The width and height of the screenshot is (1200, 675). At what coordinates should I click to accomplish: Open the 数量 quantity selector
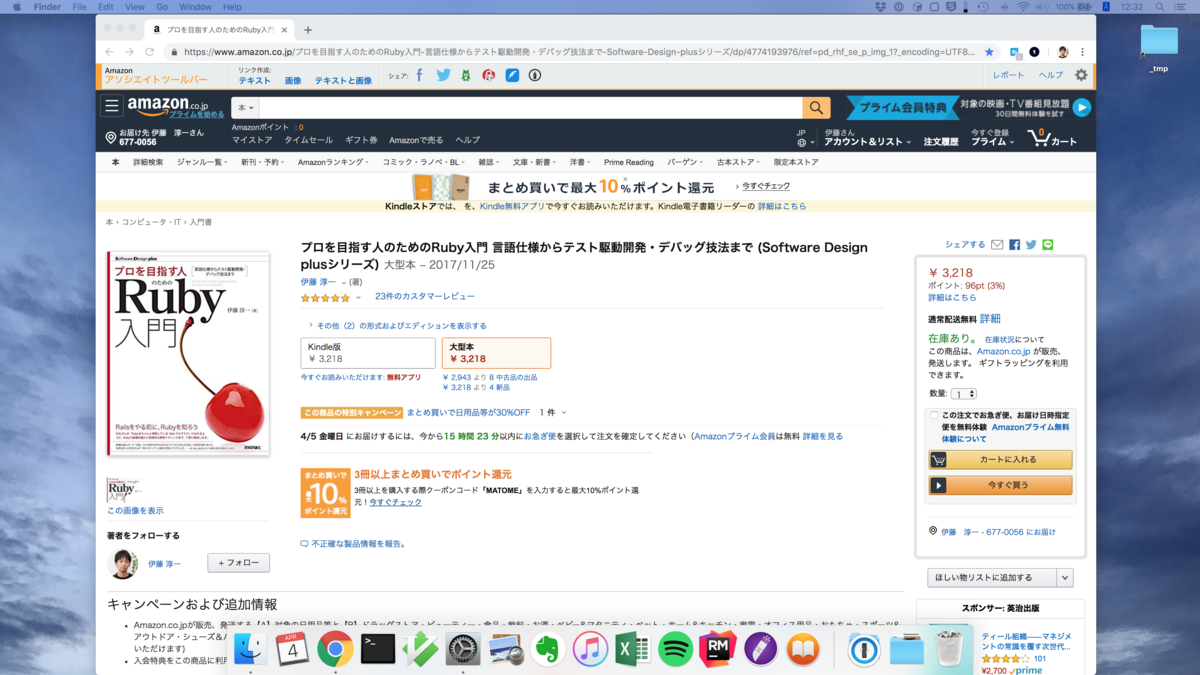[x=964, y=394]
